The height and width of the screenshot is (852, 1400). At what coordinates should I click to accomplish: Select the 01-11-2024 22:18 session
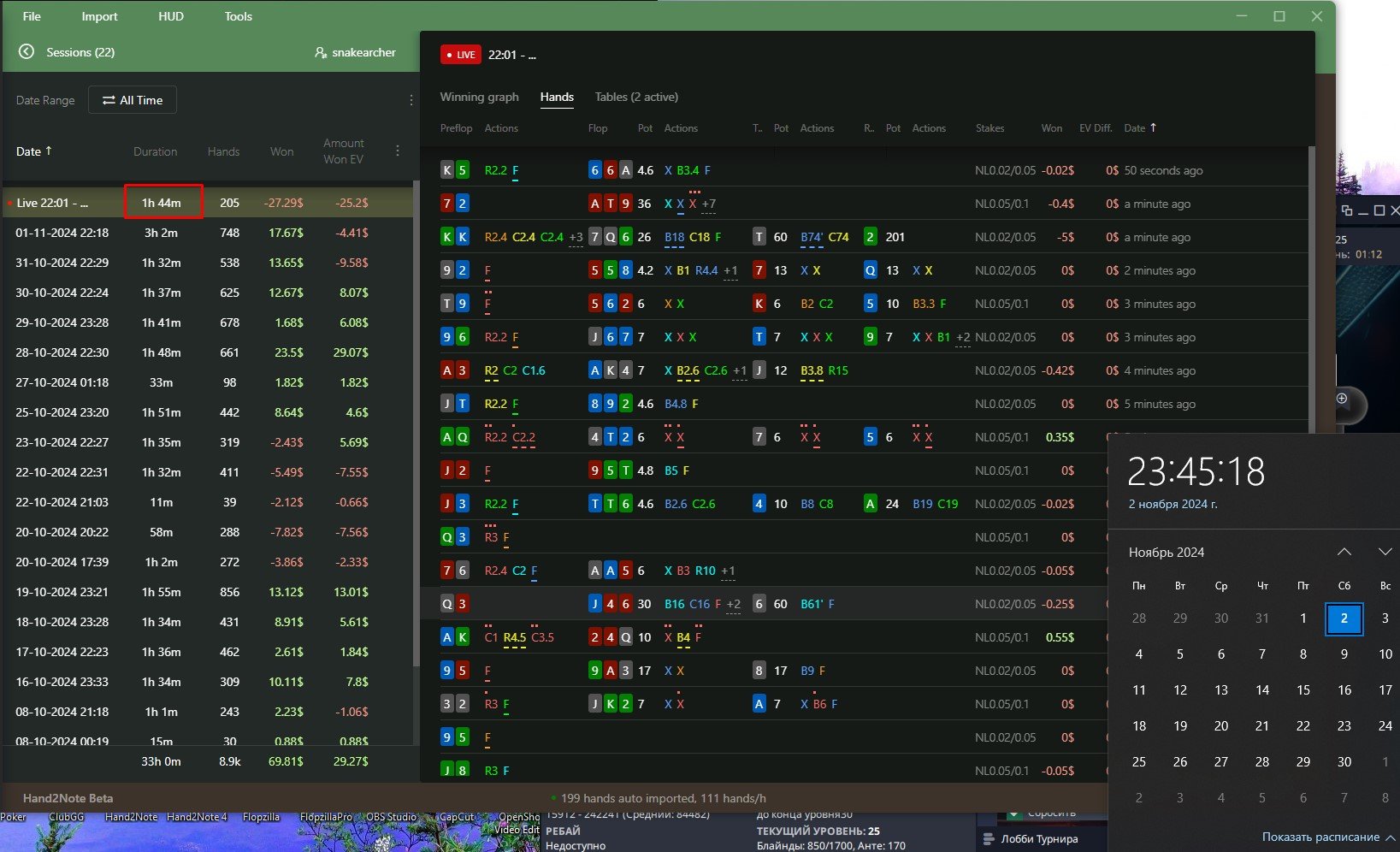coord(208,233)
